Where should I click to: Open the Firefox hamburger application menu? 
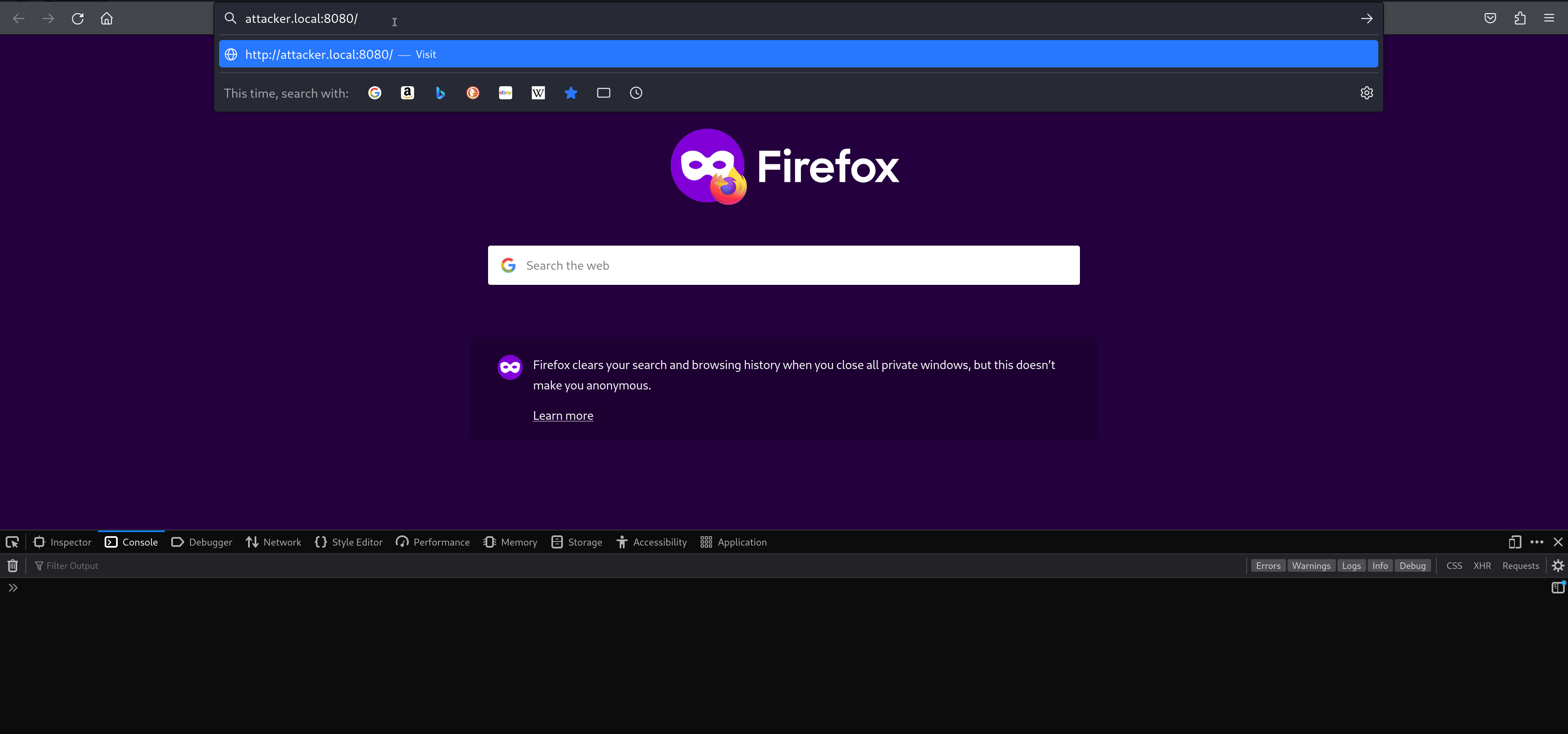1548,18
